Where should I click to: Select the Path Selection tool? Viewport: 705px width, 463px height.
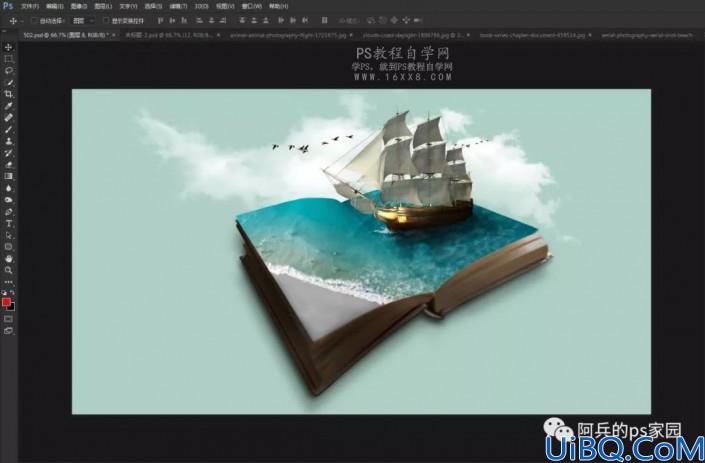click(8, 235)
